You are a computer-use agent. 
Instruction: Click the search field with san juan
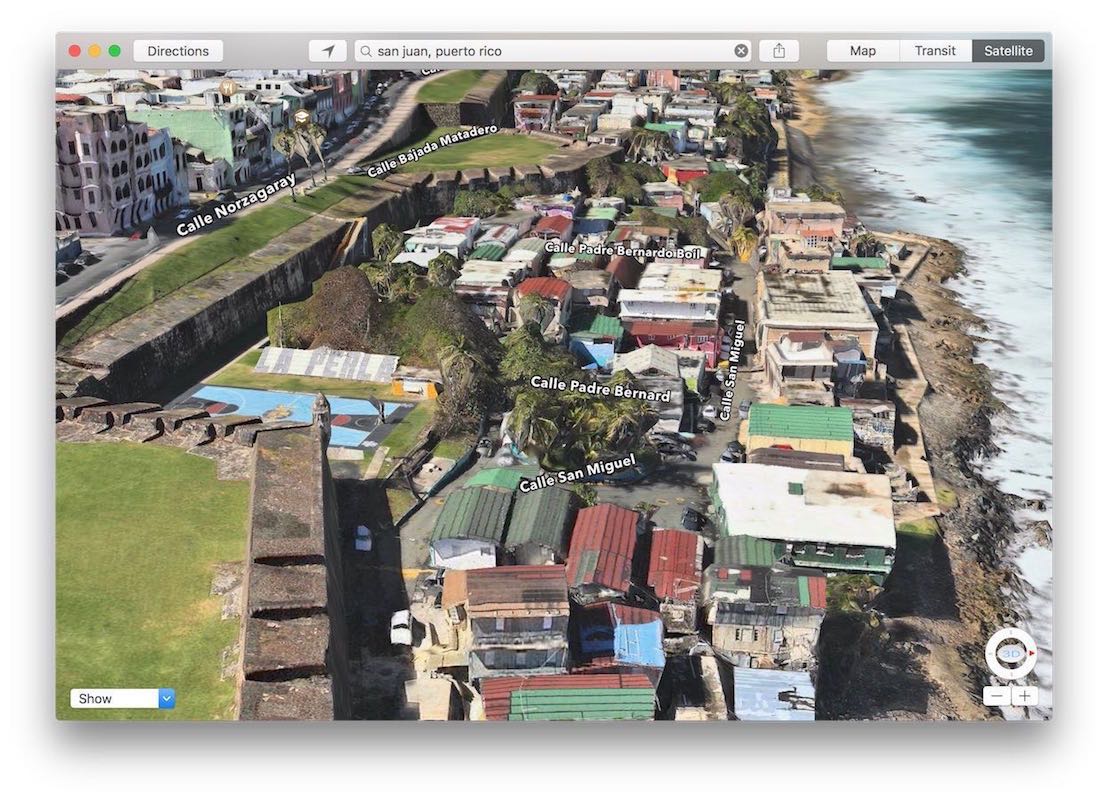click(550, 51)
